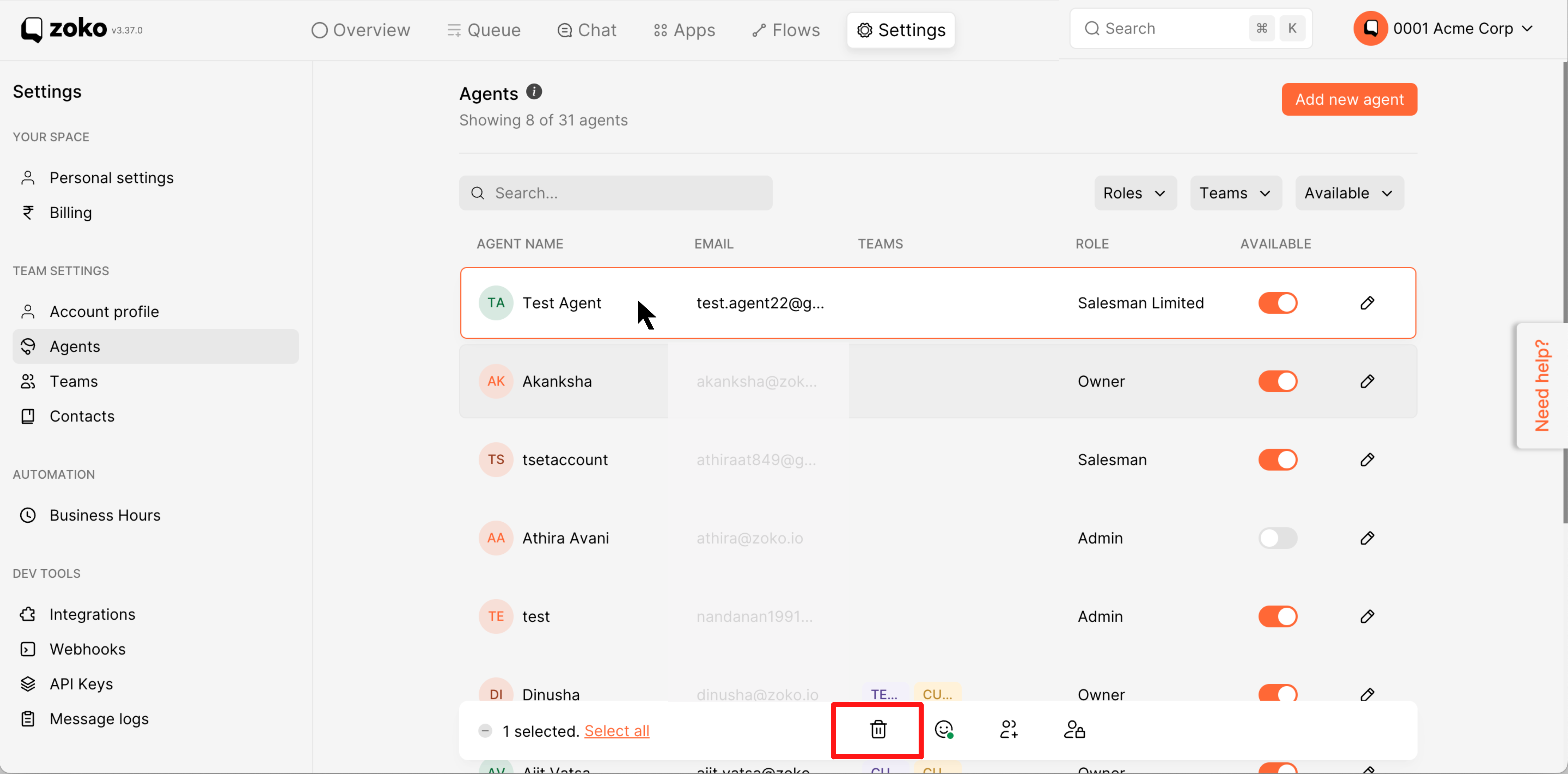Screen dimensions: 1568x774
Task: Click the akanksha@zok... email
Action: click(757, 381)
